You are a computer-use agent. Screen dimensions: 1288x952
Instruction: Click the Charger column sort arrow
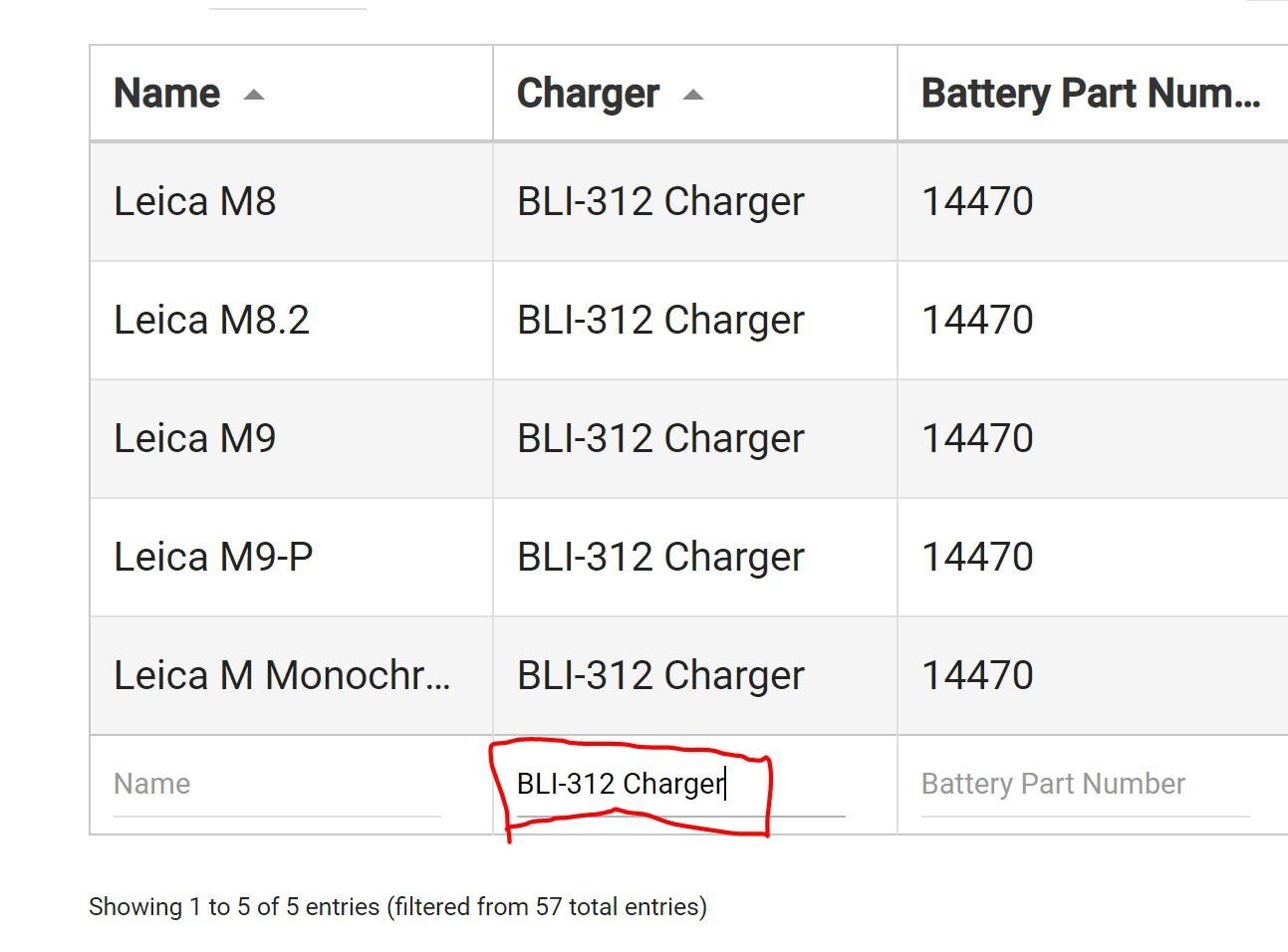693,95
